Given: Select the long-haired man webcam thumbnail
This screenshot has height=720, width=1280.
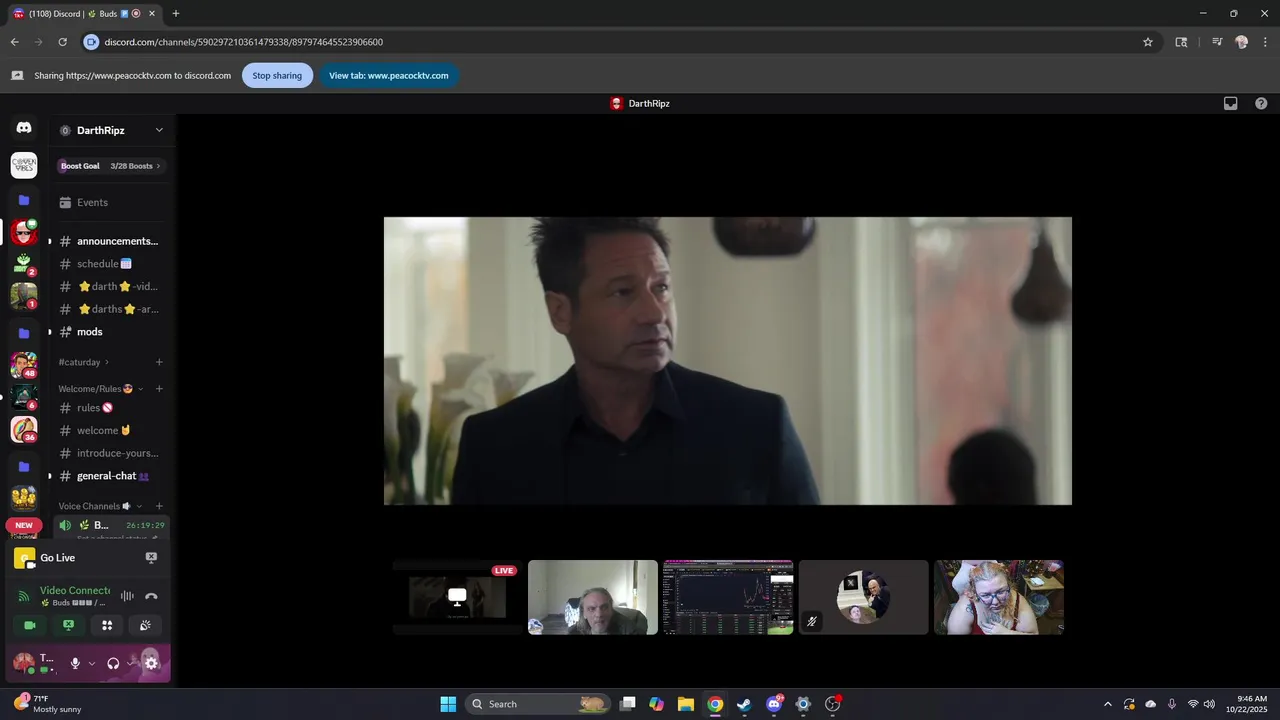Looking at the screenshot, I should (593, 597).
